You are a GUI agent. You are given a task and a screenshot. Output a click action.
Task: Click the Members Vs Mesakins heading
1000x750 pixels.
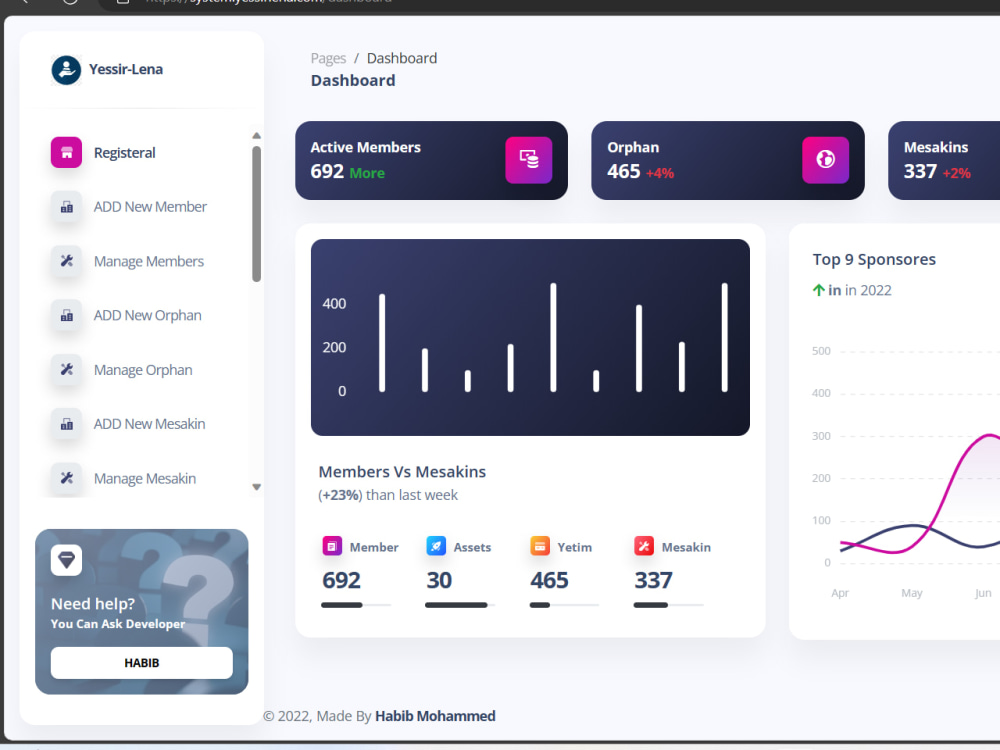[x=402, y=471]
